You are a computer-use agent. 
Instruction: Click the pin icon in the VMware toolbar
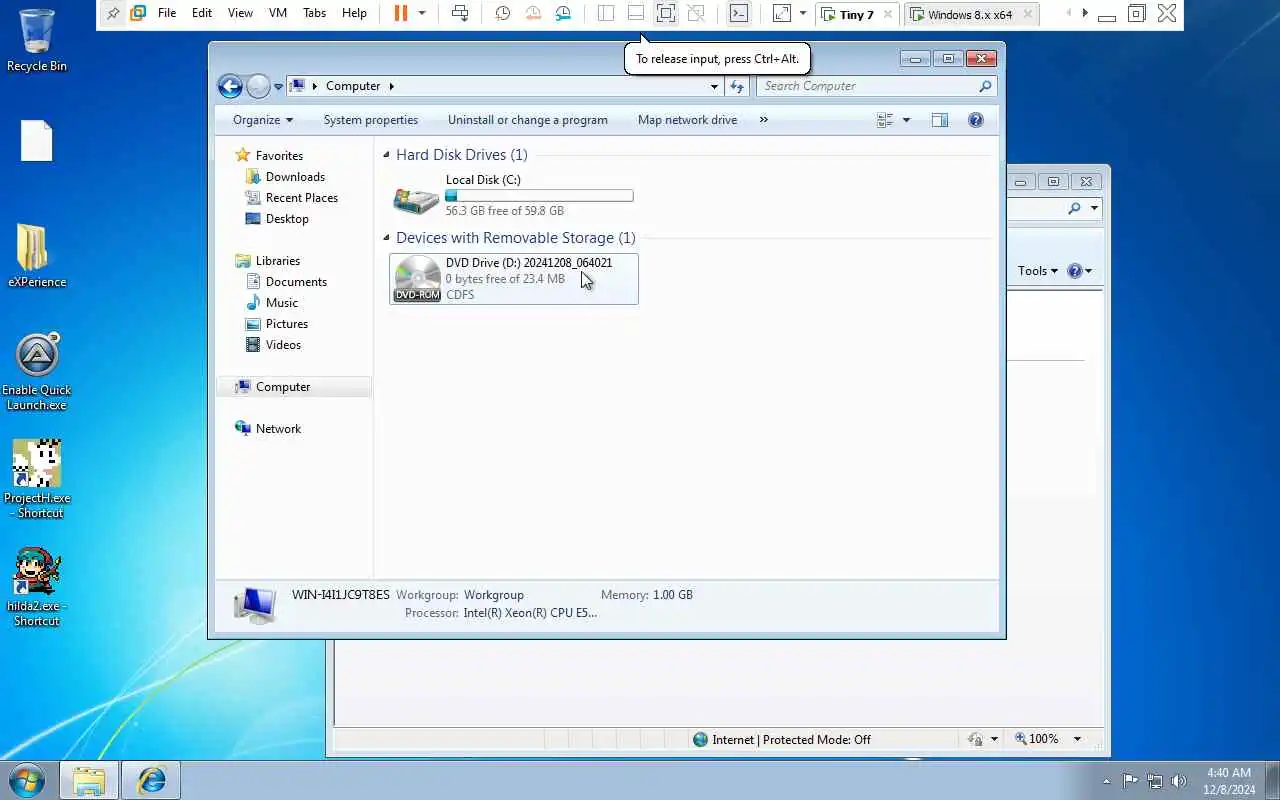pyautogui.click(x=113, y=13)
